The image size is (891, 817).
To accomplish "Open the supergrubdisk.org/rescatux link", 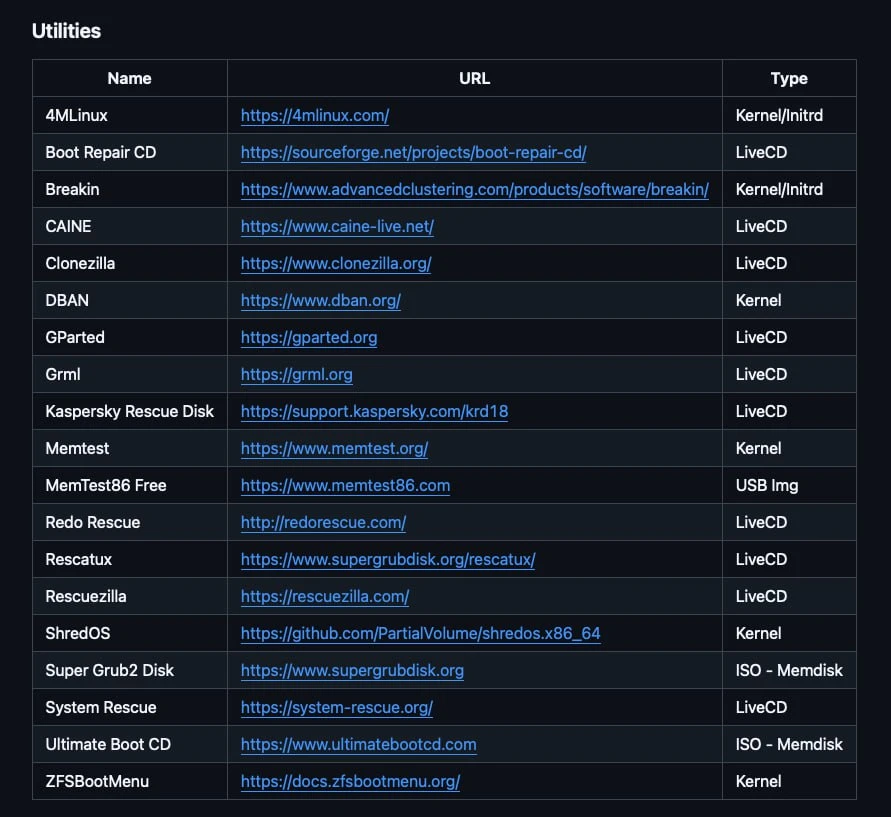I will [388, 560].
